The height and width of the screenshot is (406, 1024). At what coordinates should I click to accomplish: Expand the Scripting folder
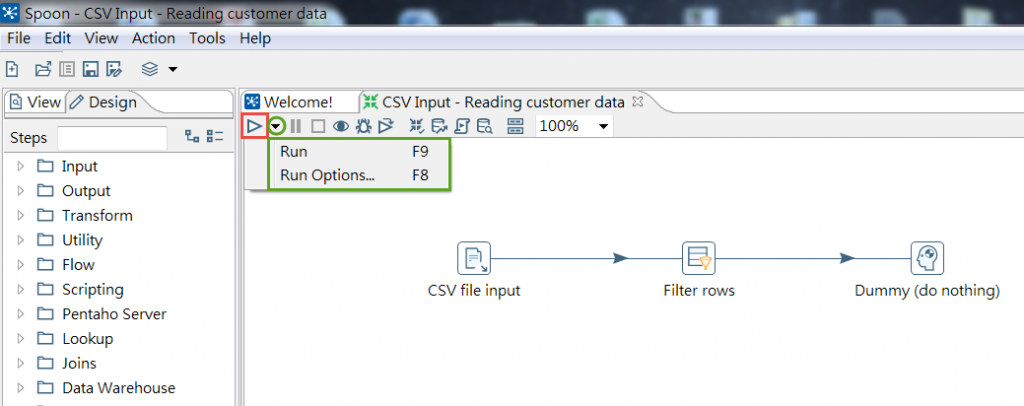[20, 289]
